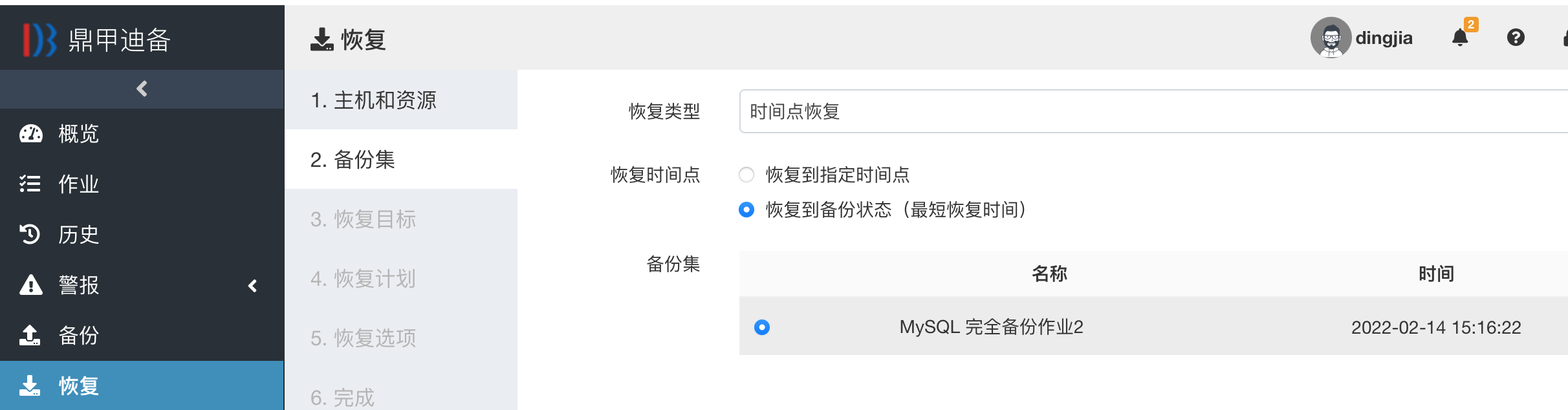Click the dingjia username link

pyautogui.click(x=1384, y=38)
